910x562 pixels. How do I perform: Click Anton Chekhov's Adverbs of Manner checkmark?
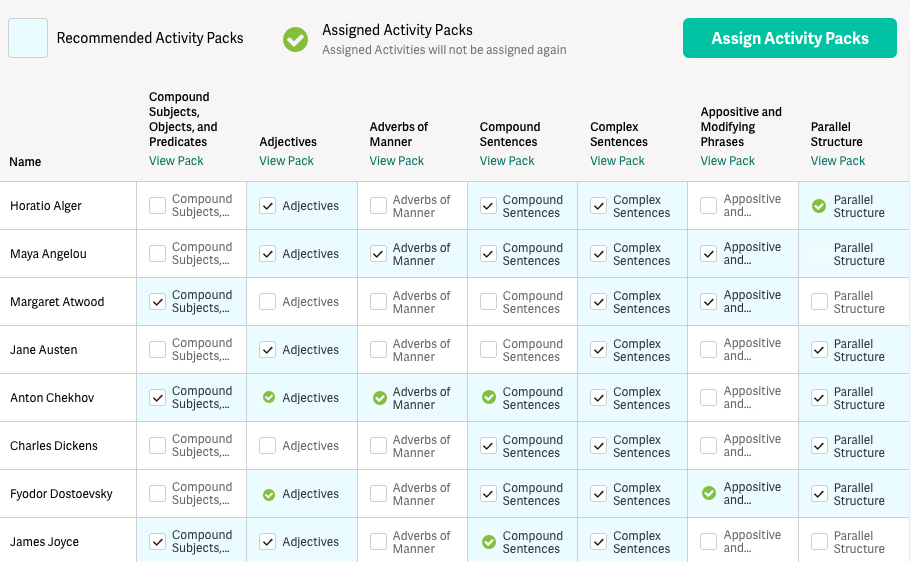[x=379, y=398]
